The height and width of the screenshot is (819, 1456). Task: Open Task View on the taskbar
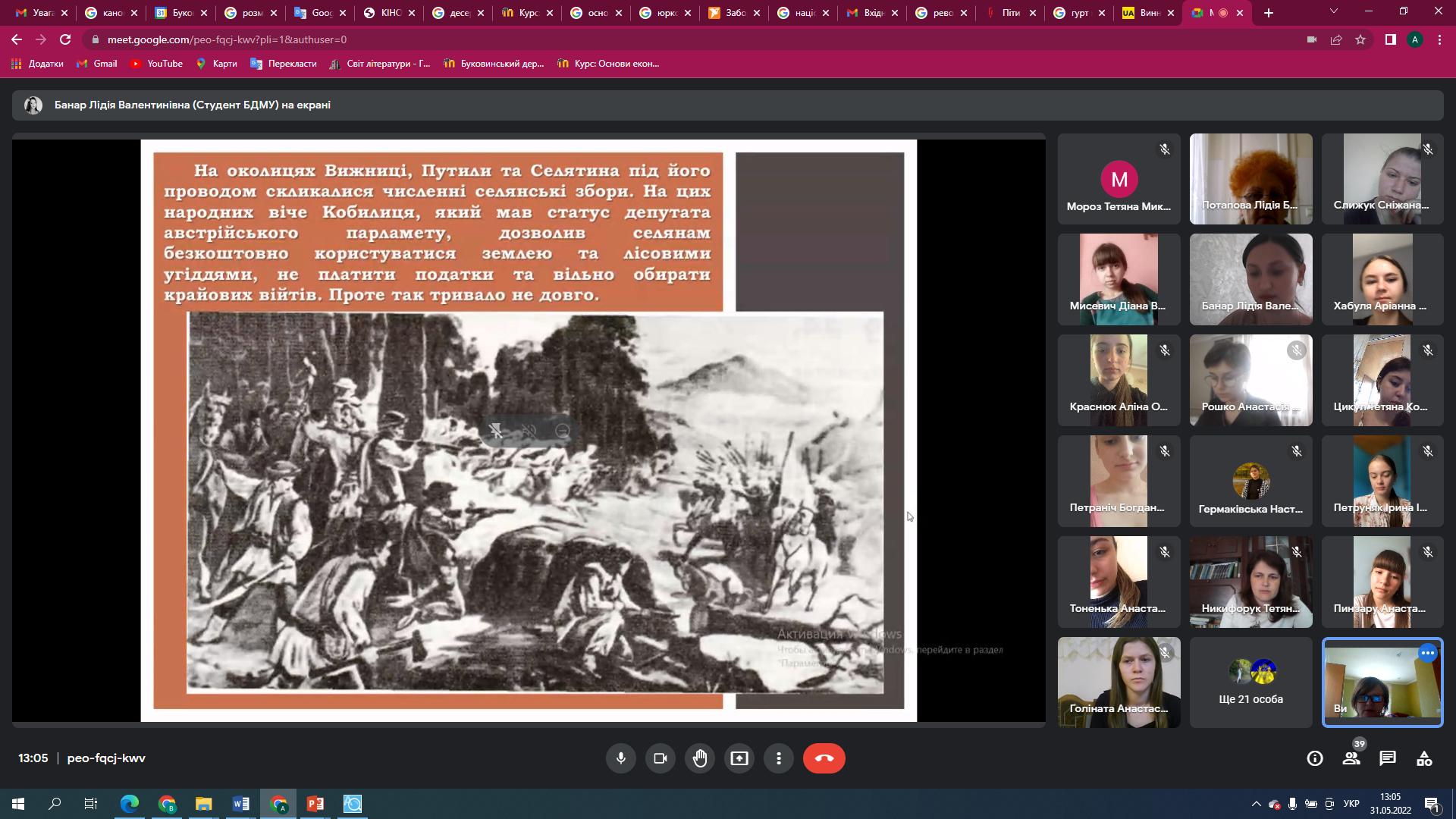(91, 804)
